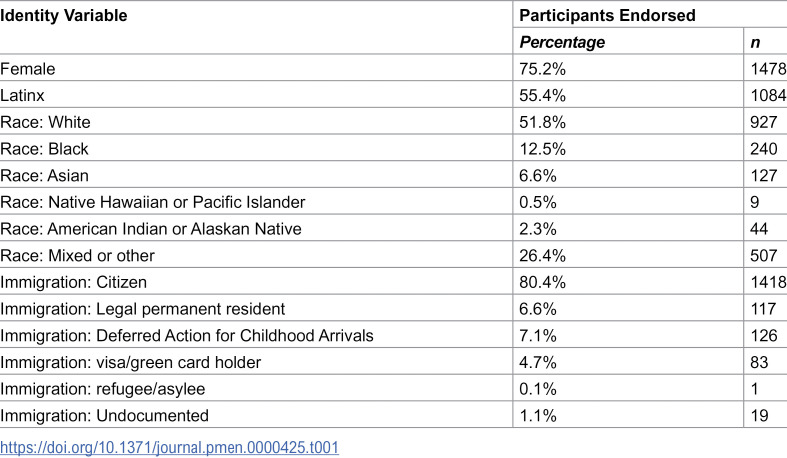
Task: Click the Race: Asian row label
Action: point(44,176)
